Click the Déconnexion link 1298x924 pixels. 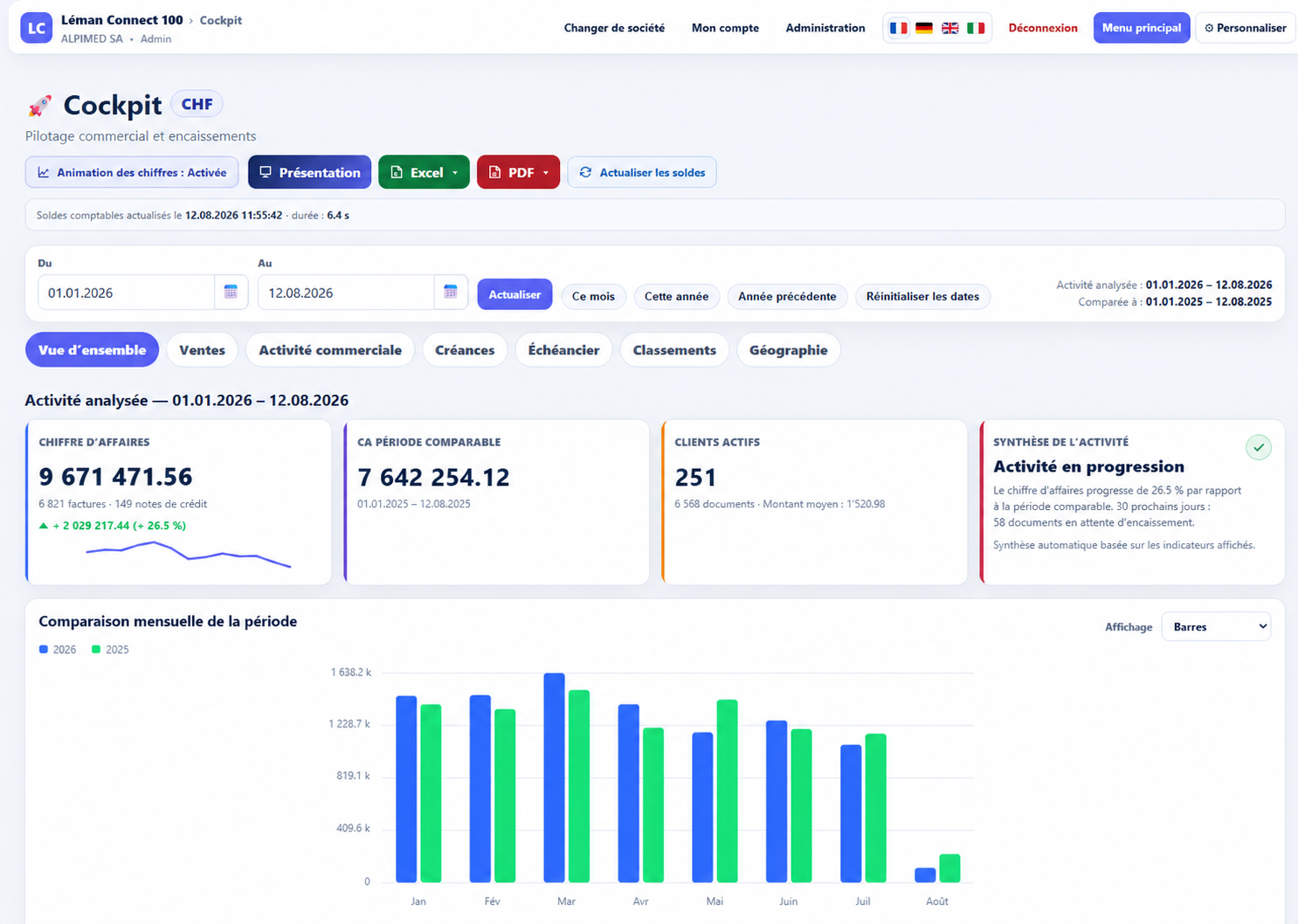coord(1043,28)
